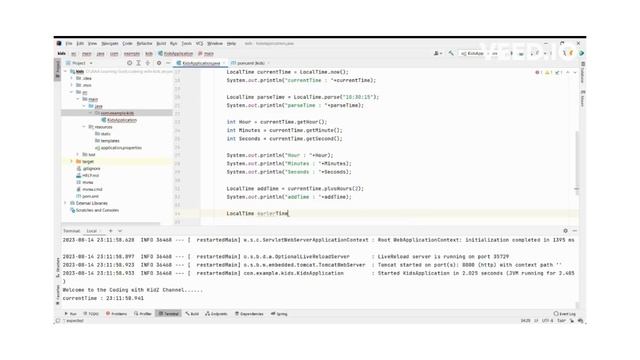Image resolution: width=640 pixels, height=360 pixels.
Task: Open the Edit menu
Action: point(80,43)
